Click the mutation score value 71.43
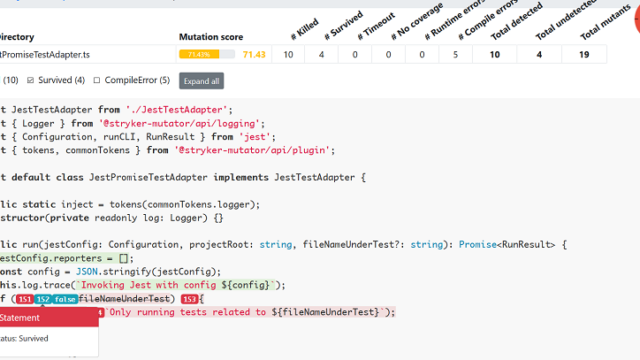This screenshot has height=360, width=640. [254, 54]
